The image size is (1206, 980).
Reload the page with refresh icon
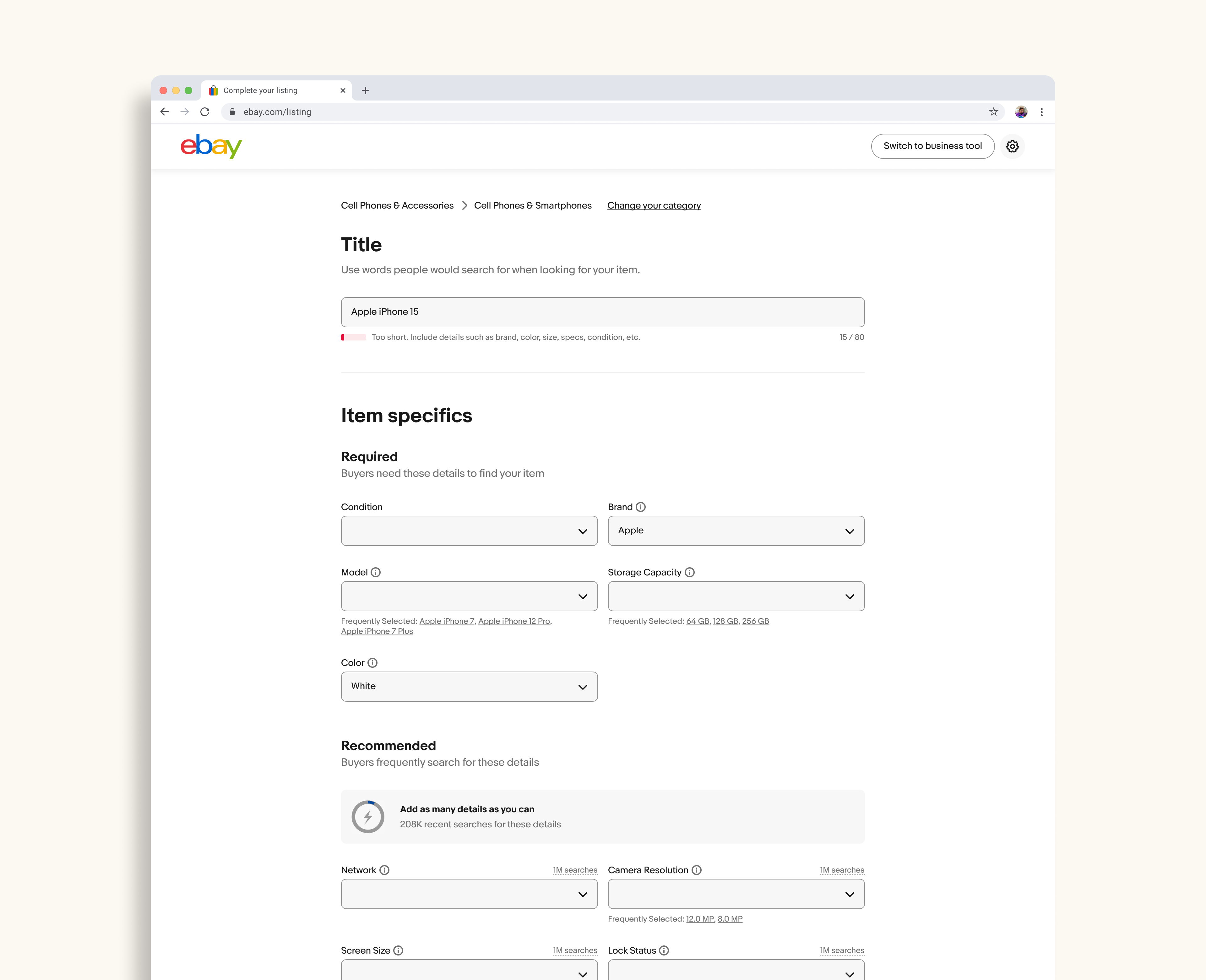coord(205,112)
